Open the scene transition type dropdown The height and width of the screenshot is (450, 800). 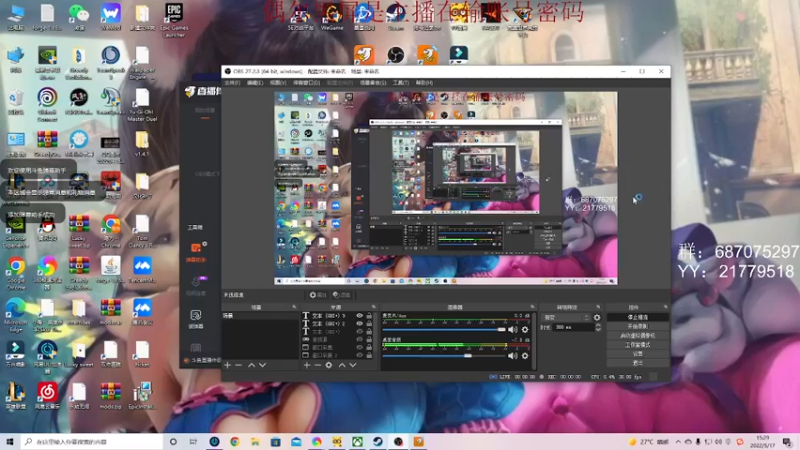pyautogui.click(x=565, y=317)
